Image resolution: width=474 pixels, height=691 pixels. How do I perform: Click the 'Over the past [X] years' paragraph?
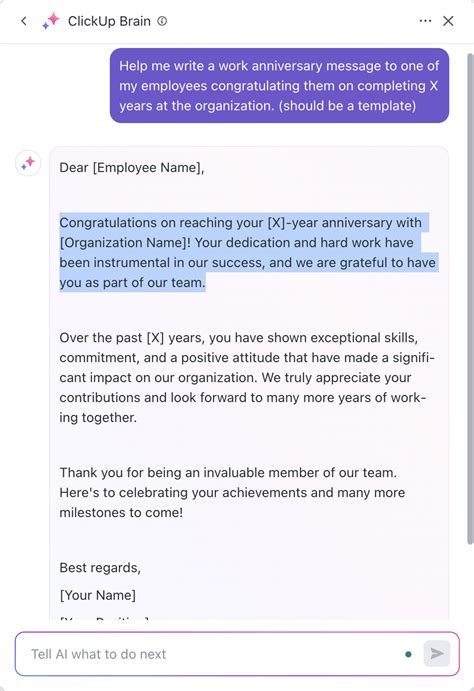point(247,378)
